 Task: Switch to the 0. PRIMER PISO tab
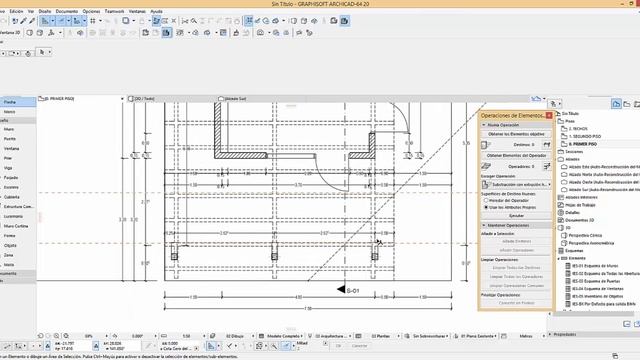pos(81,99)
